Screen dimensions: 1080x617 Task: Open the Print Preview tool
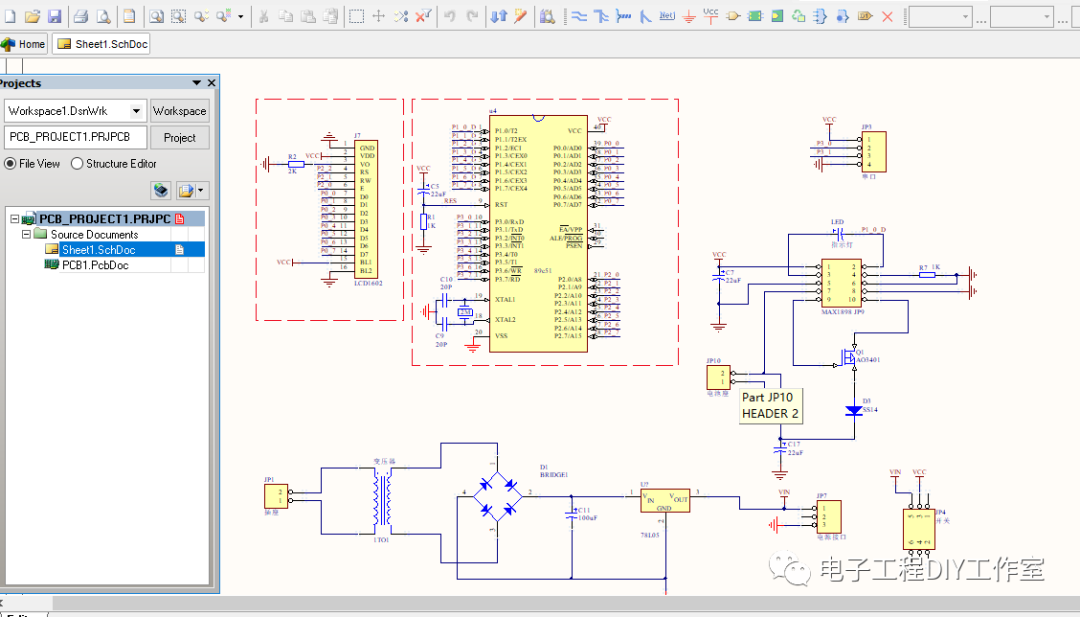coord(102,16)
